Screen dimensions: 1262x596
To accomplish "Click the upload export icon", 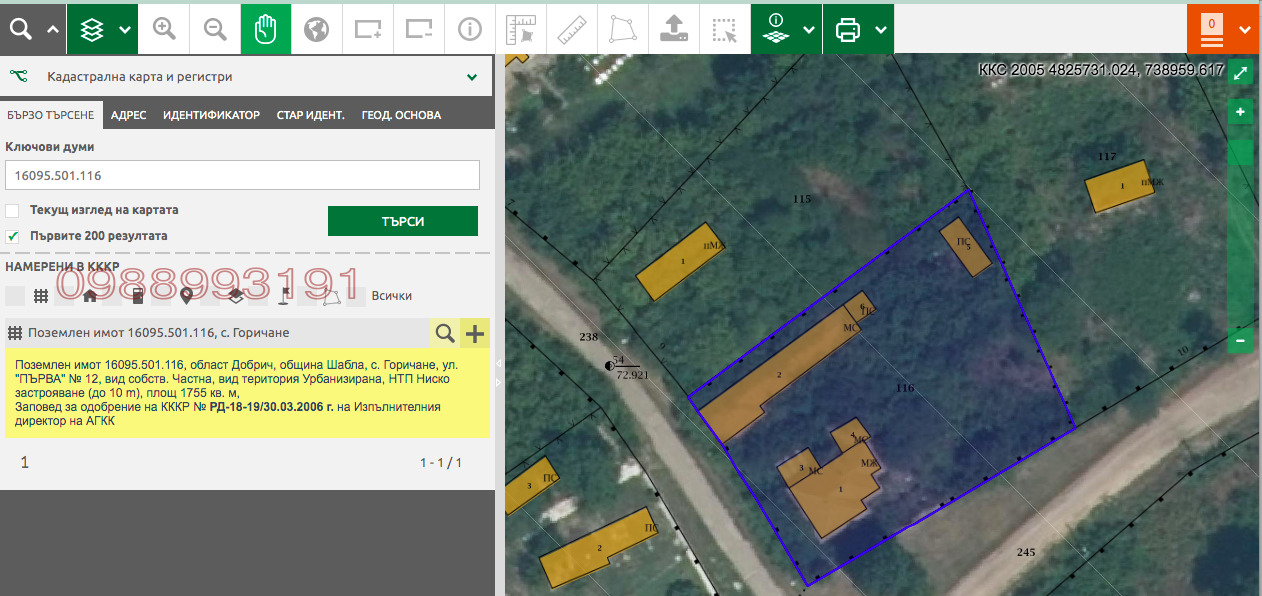I will click(x=673, y=29).
